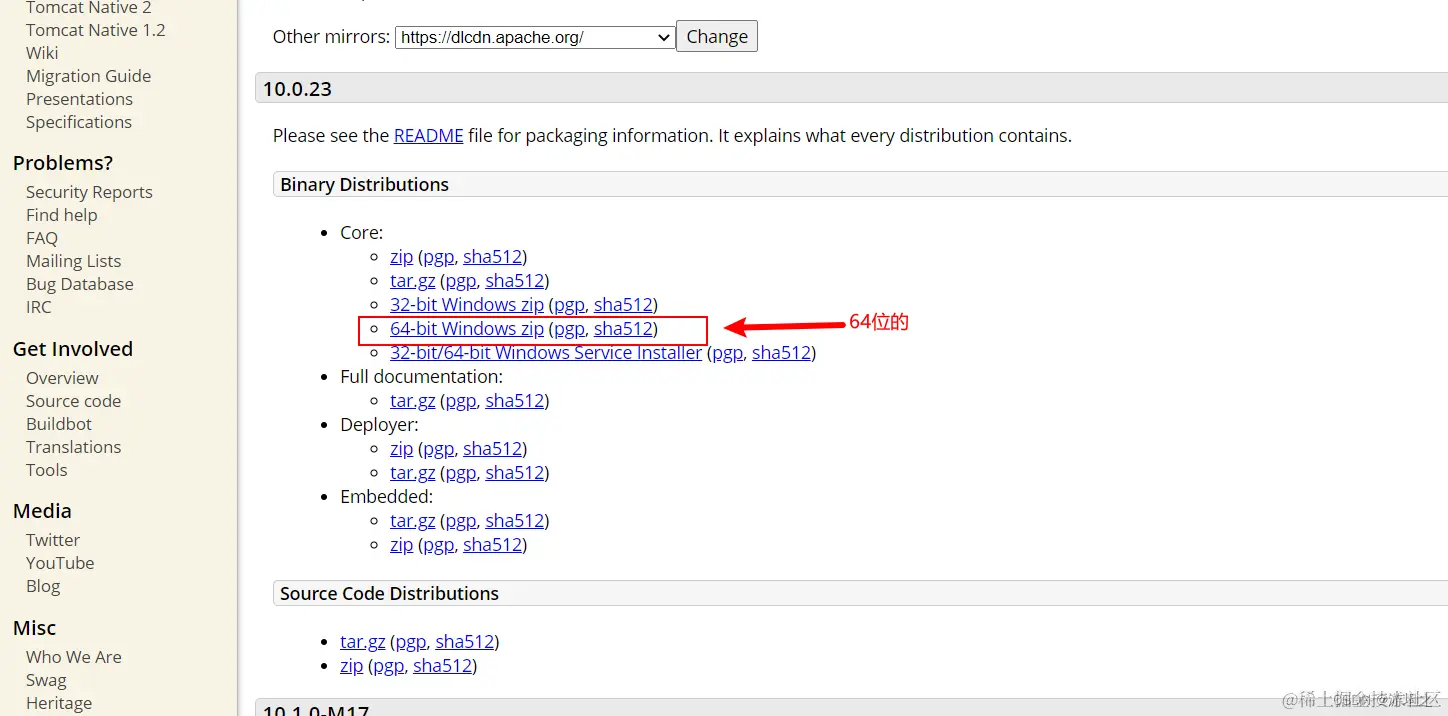Download the Core tar.gz distribution
1448x716 pixels.
point(413,280)
